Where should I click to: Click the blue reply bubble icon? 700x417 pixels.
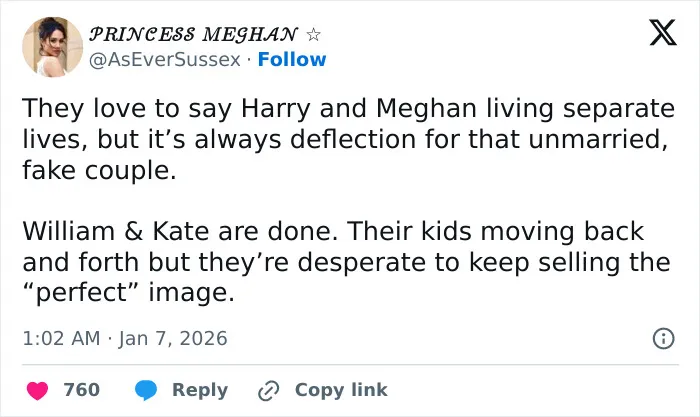tap(146, 391)
